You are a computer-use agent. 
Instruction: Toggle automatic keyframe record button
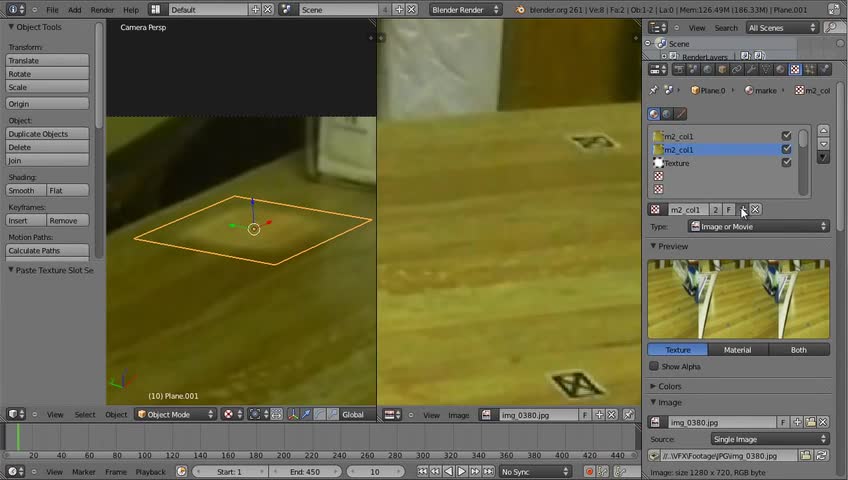pos(589,471)
